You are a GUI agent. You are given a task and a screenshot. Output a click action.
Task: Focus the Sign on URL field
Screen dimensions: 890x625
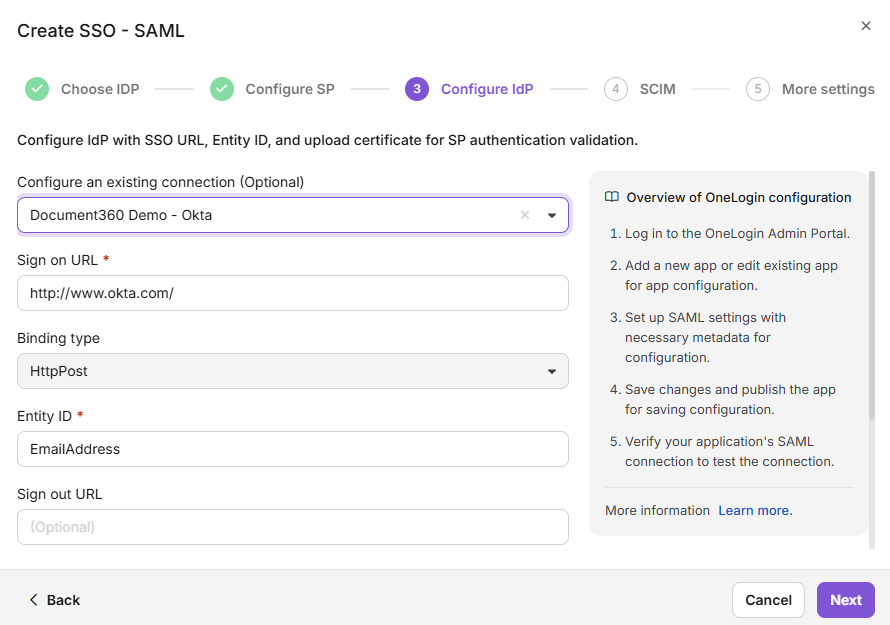pos(293,293)
